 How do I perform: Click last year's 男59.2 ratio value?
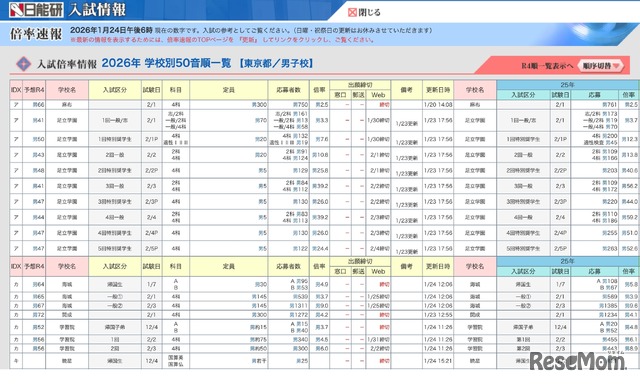[x=630, y=218]
